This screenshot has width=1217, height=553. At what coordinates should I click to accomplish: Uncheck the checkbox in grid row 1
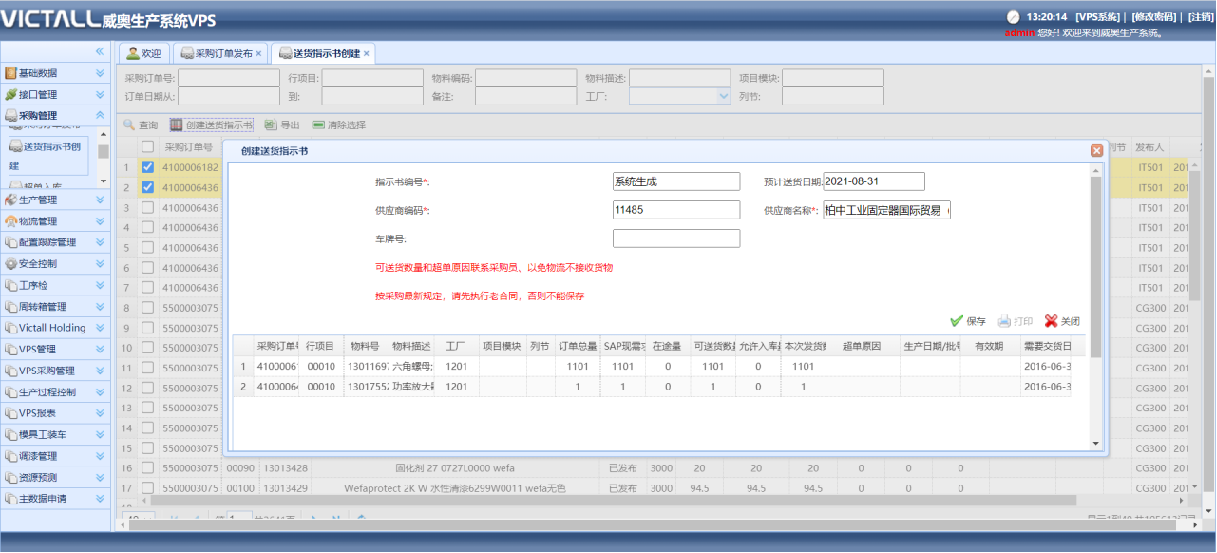pos(148,167)
